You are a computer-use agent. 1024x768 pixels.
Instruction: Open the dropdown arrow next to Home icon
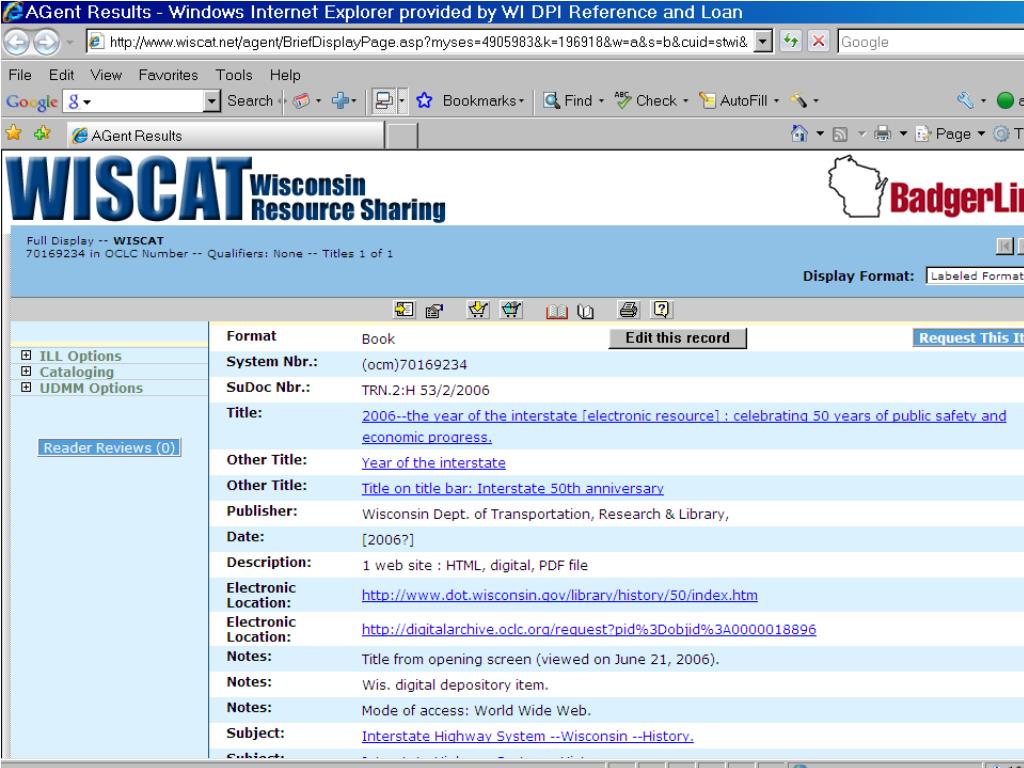pyautogui.click(x=820, y=134)
